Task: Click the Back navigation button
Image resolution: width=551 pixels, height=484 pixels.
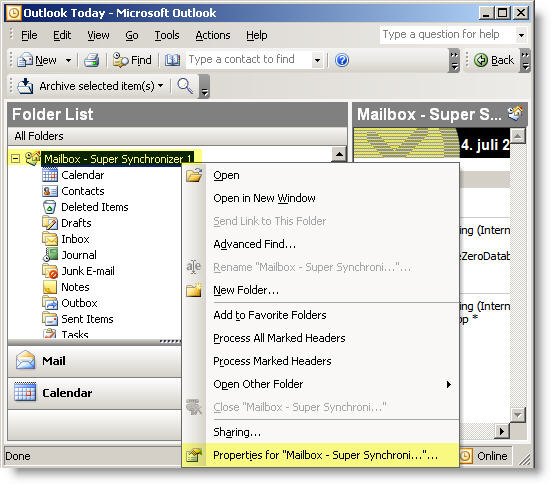Action: (494, 60)
